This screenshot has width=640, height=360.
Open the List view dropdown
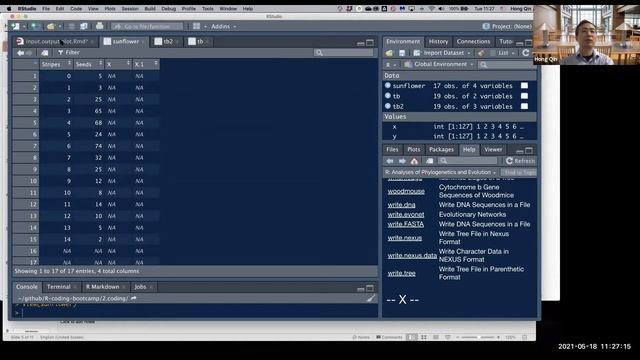coord(506,53)
